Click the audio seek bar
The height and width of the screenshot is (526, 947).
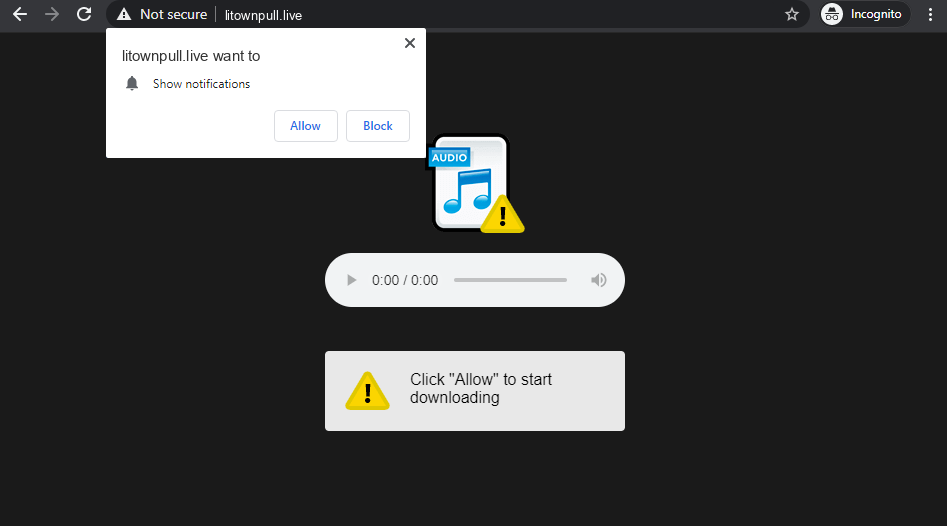coord(510,280)
